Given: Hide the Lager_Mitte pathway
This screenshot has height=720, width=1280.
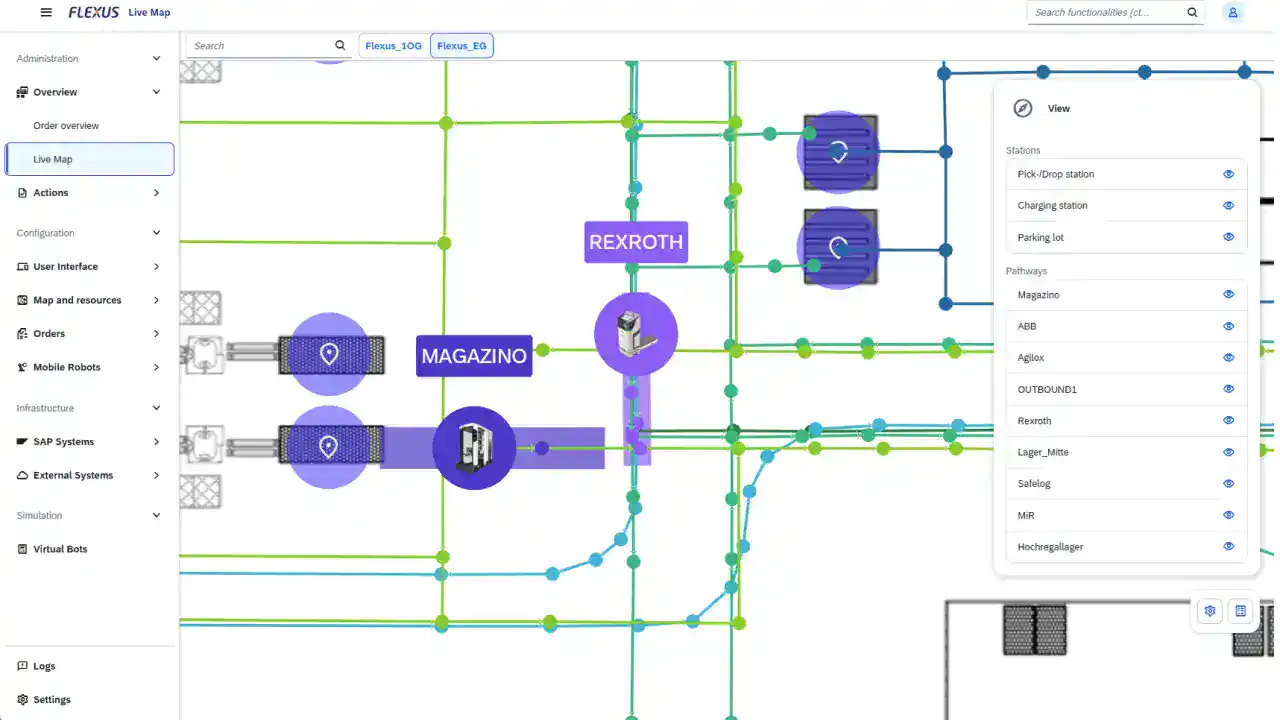Looking at the screenshot, I should coord(1229,452).
